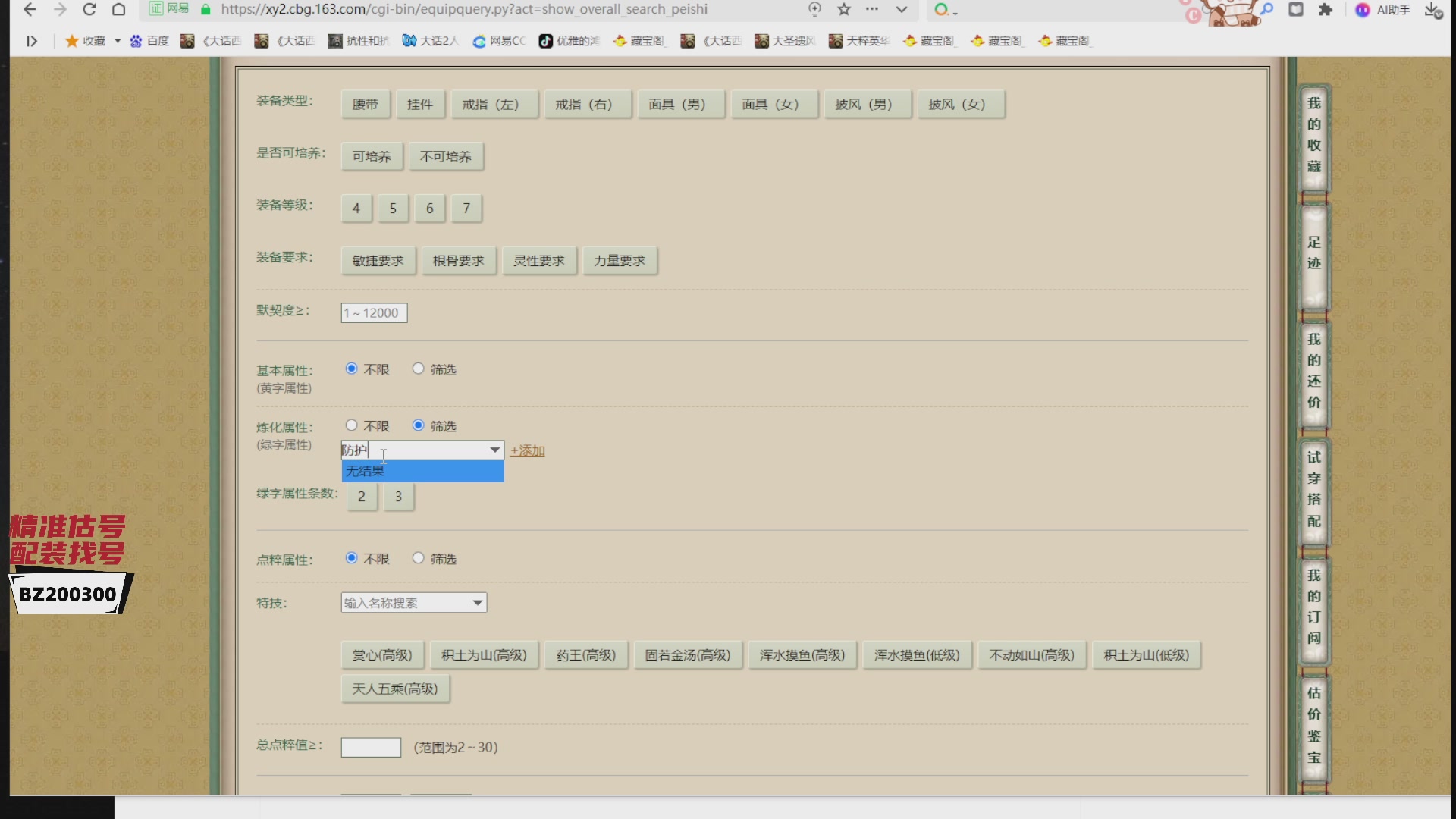Select the 药王(高级) skill
This screenshot has width=1456, height=819.
click(x=586, y=654)
